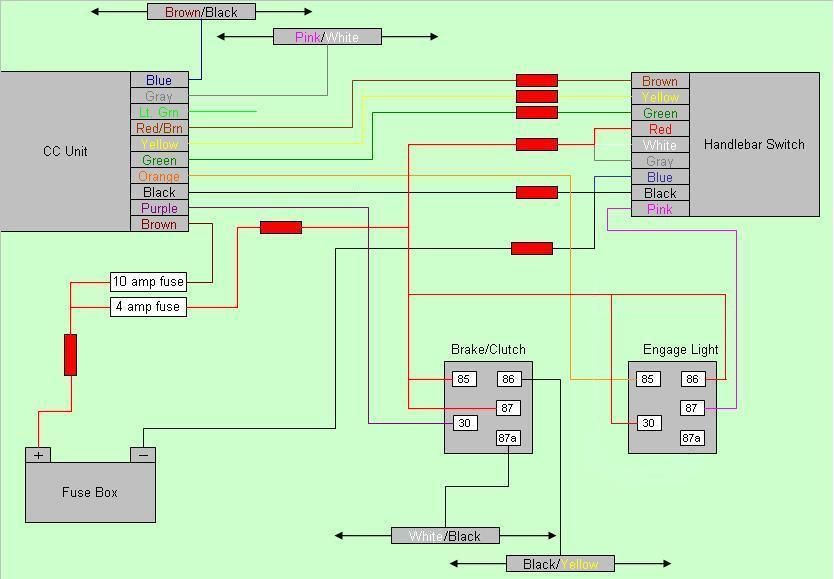Click the Orange terminal on the CC Unit
Screen dimensions: 834x579
[x=159, y=176]
